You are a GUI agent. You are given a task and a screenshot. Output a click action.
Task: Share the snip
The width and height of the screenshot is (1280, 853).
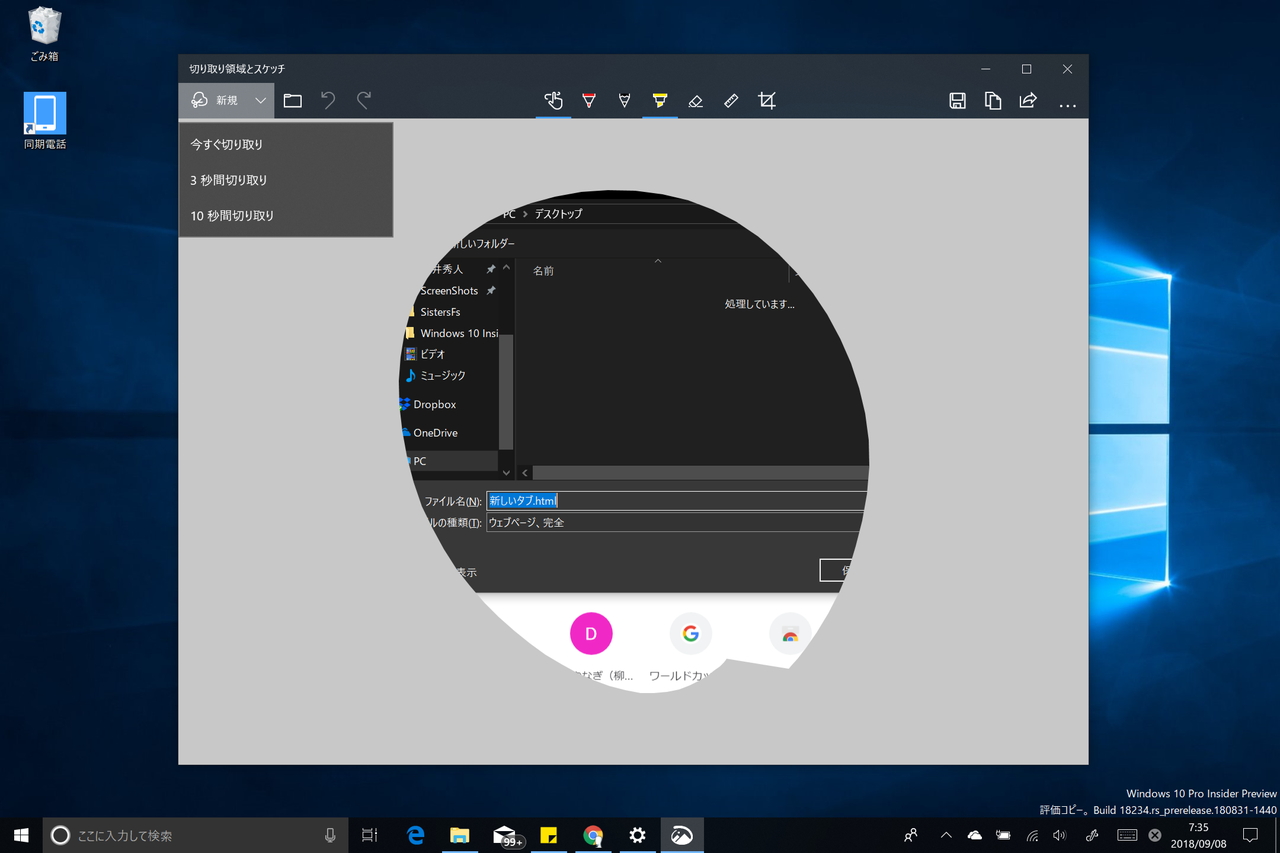pyautogui.click(x=1028, y=100)
